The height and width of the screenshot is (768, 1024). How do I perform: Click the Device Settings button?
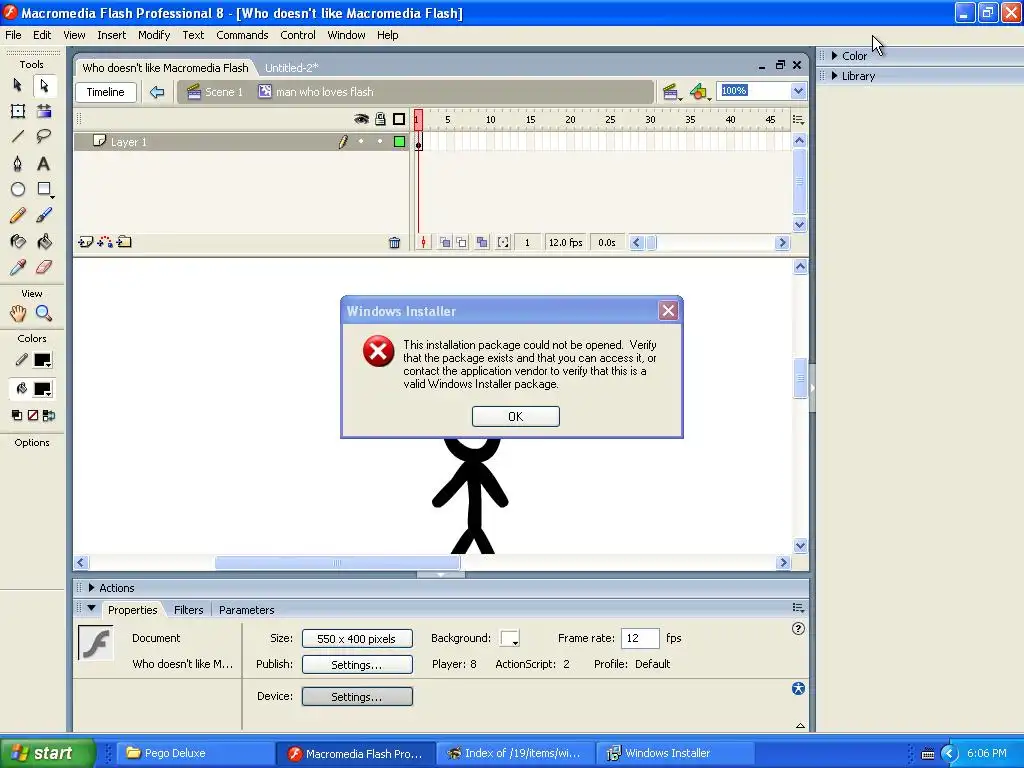357,697
